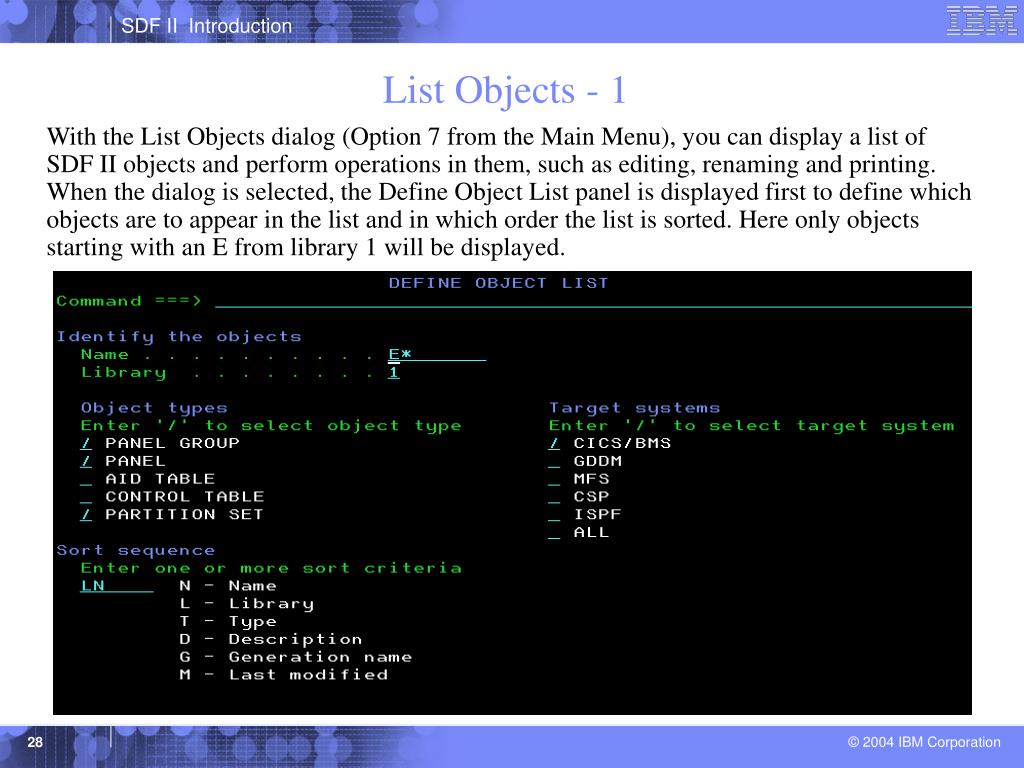Click the Library field with value 1
The width and height of the screenshot is (1024, 768).
coord(393,372)
